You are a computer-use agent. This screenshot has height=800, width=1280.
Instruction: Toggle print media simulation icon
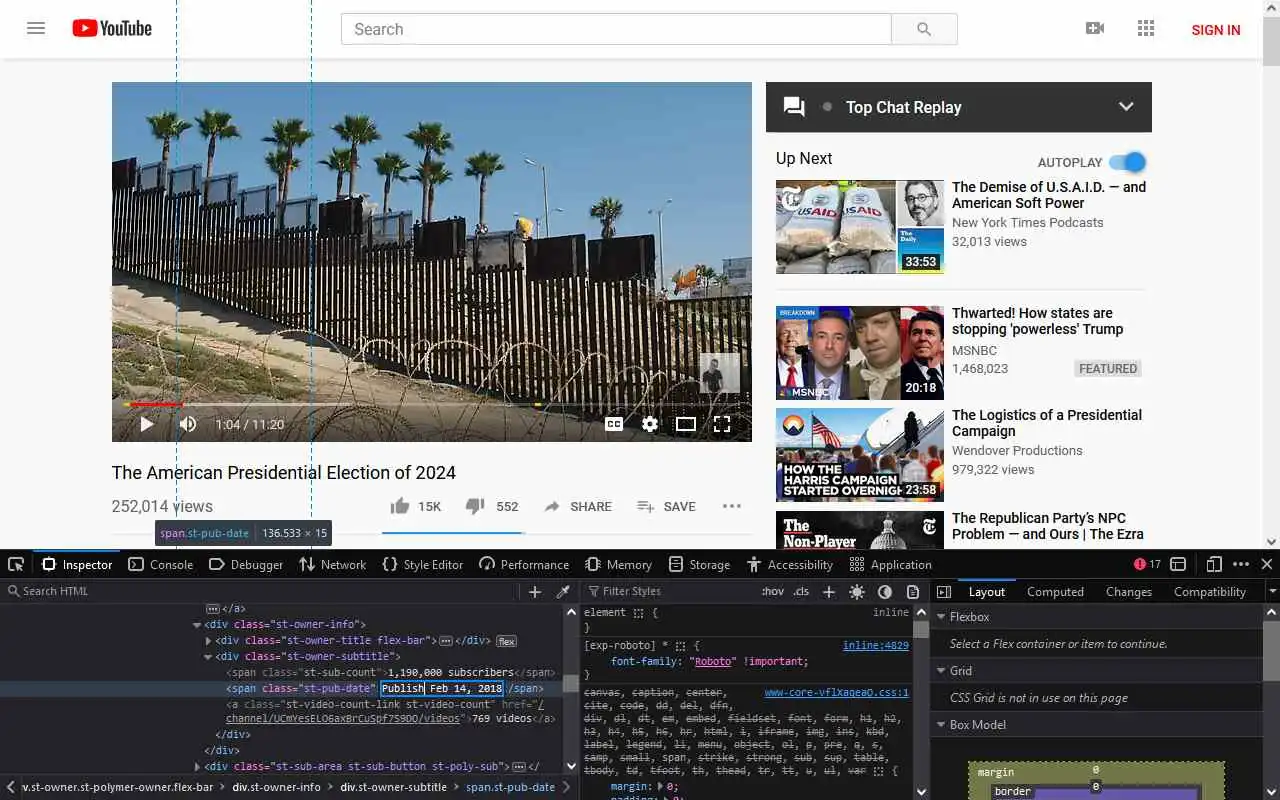pyautogui.click(x=913, y=591)
